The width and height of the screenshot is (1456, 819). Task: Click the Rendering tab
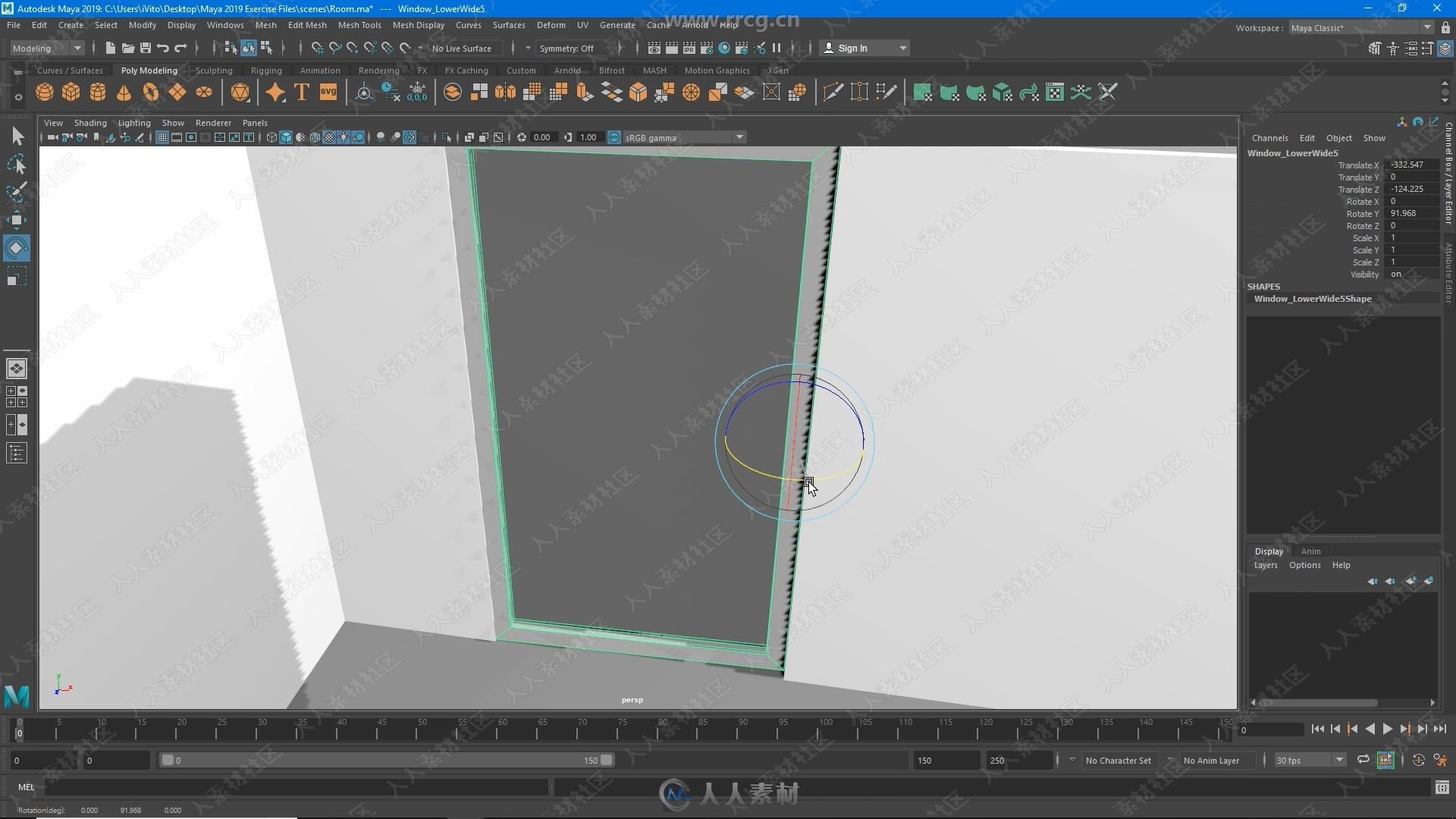378,70
